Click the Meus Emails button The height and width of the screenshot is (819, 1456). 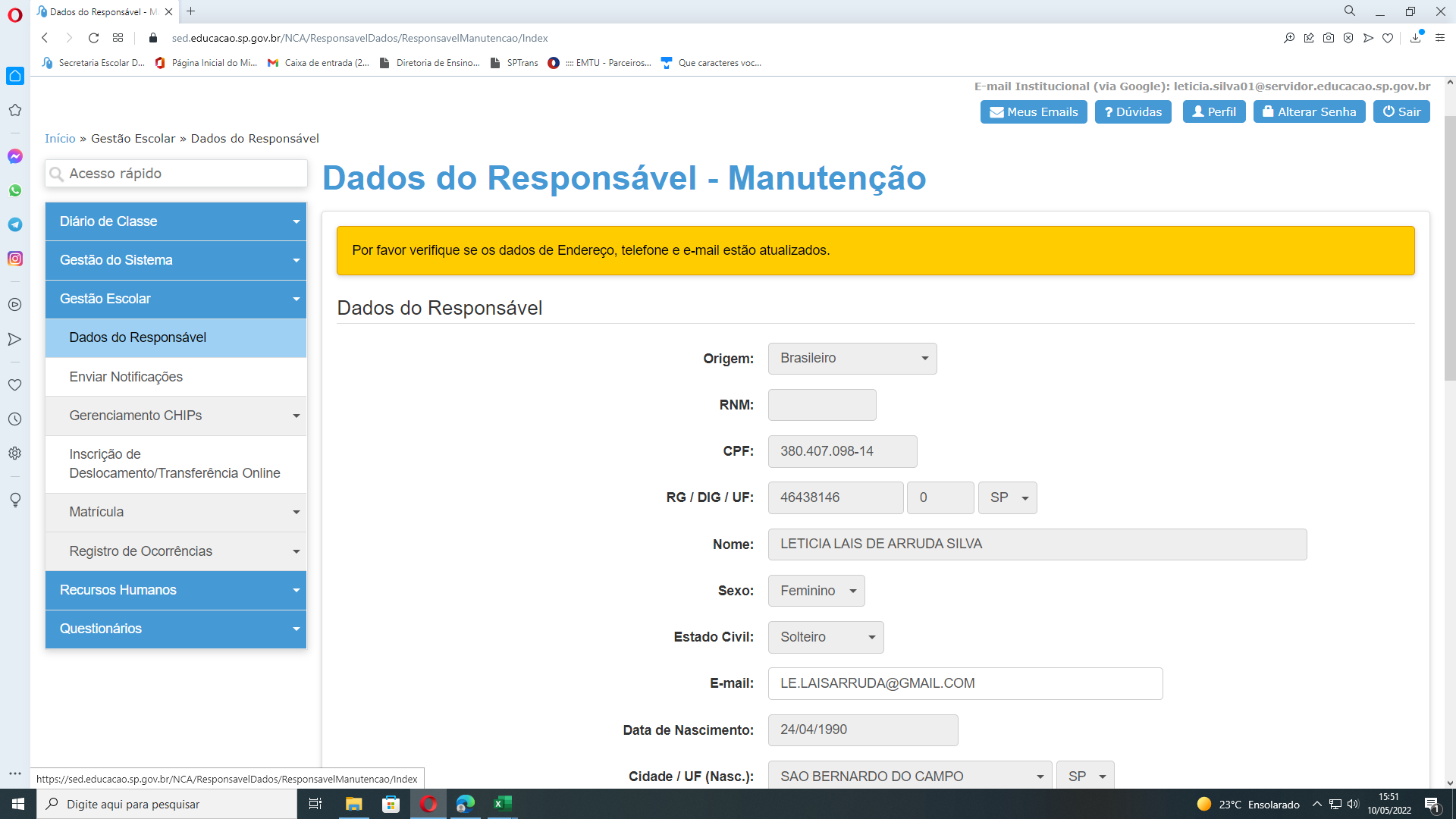1034,111
